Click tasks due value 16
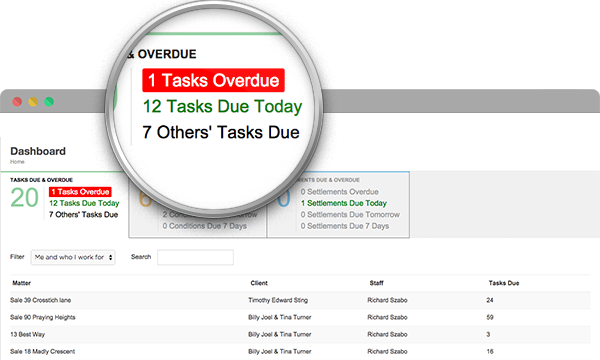The width and height of the screenshot is (600, 360). tap(490, 352)
